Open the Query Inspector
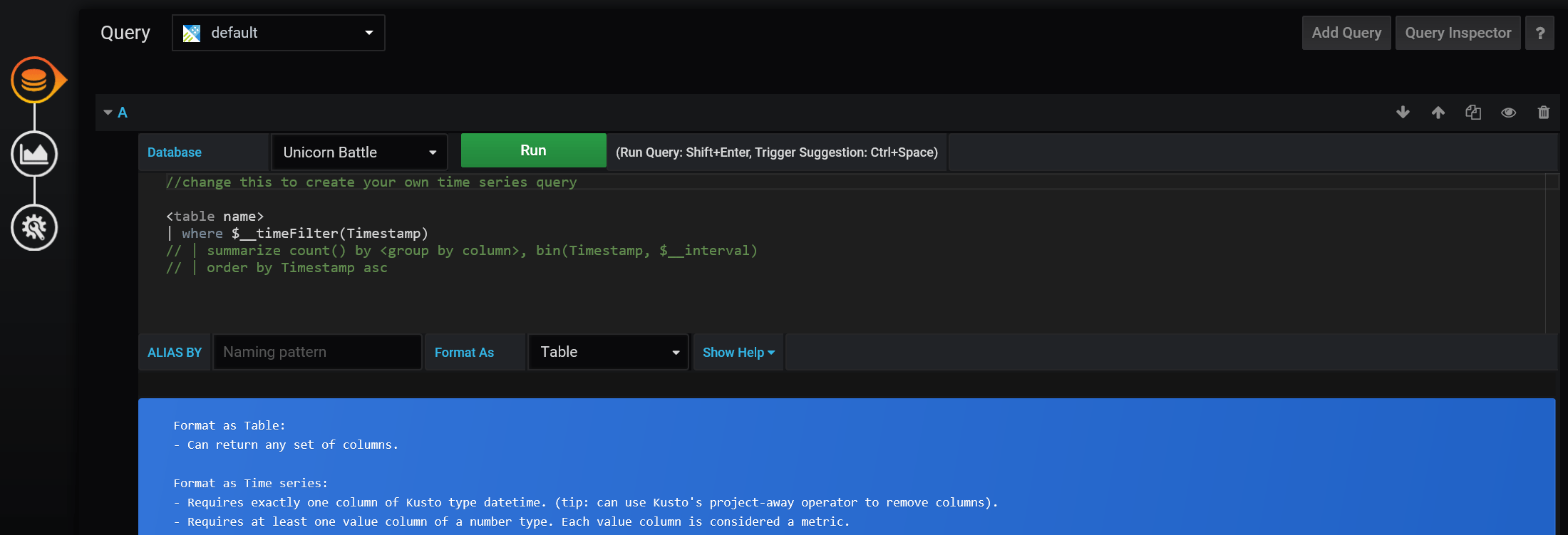 point(1458,33)
